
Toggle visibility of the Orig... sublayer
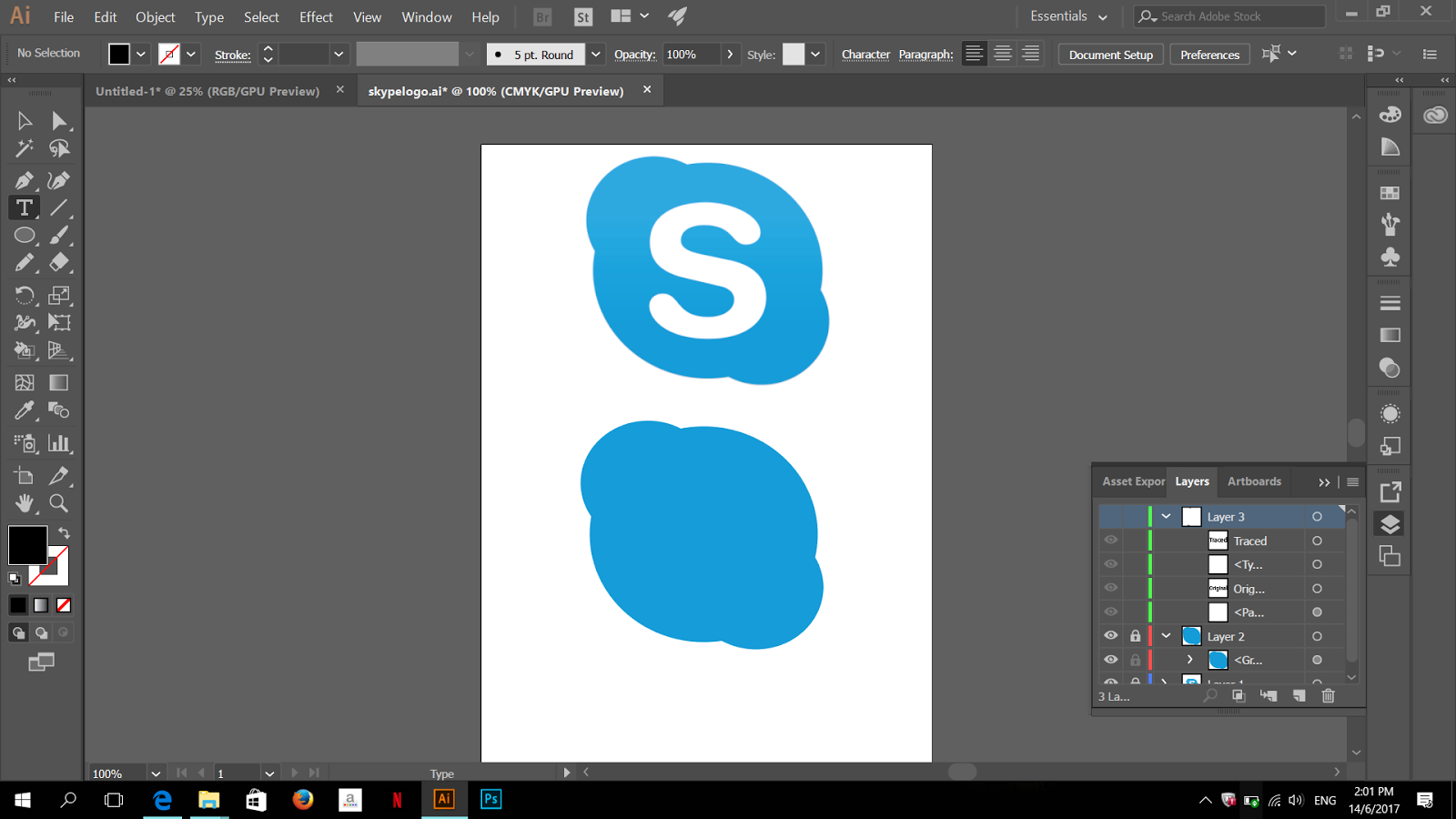1111,588
